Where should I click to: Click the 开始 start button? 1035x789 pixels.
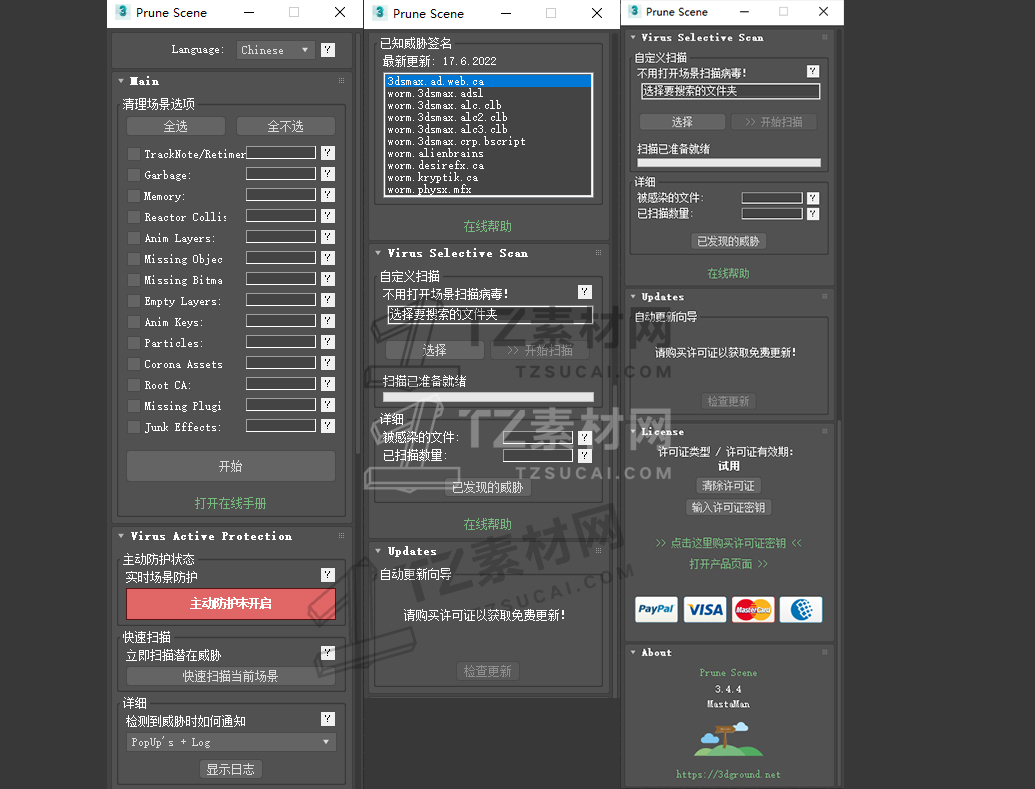tap(230, 466)
